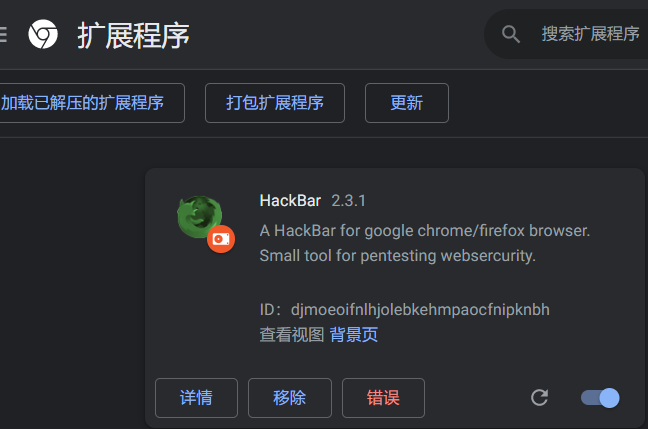Open the hamburger main menu
Image resolution: width=648 pixels, height=429 pixels.
click(2, 35)
